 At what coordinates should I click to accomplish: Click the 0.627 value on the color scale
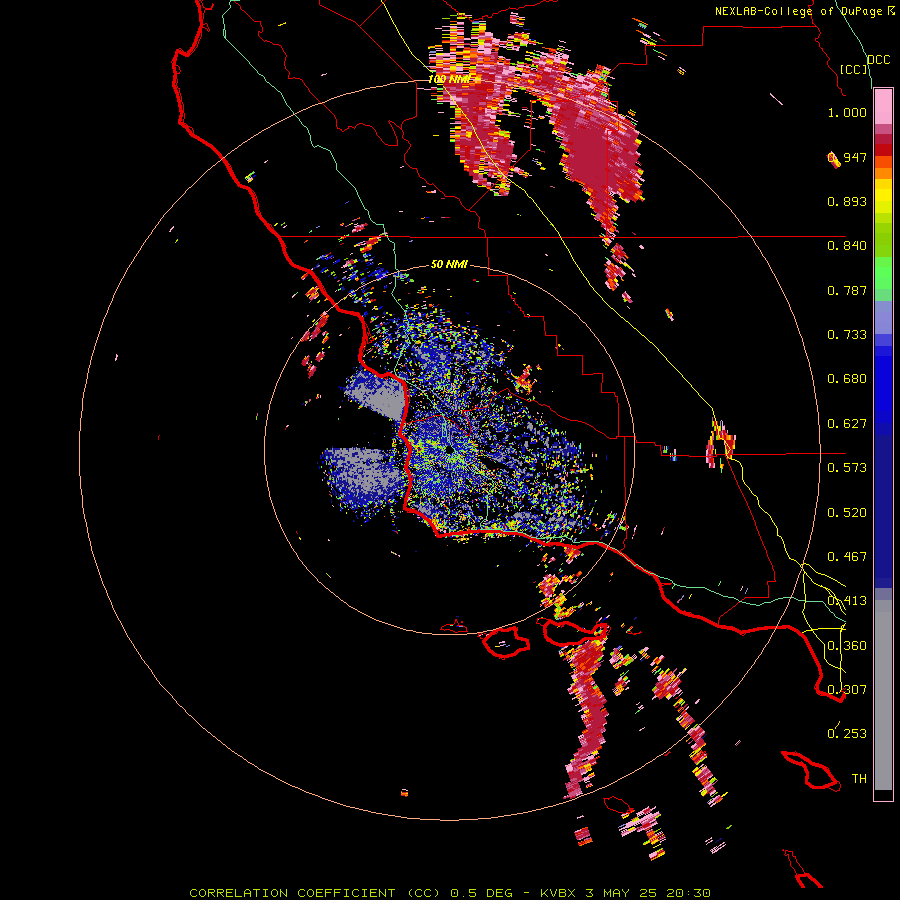coord(847,424)
